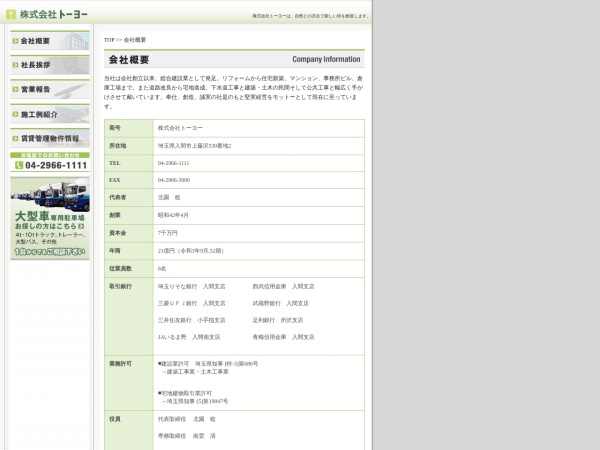
Task: Click the arrow icon beside 営業報告 menu
Action: (x=15, y=90)
